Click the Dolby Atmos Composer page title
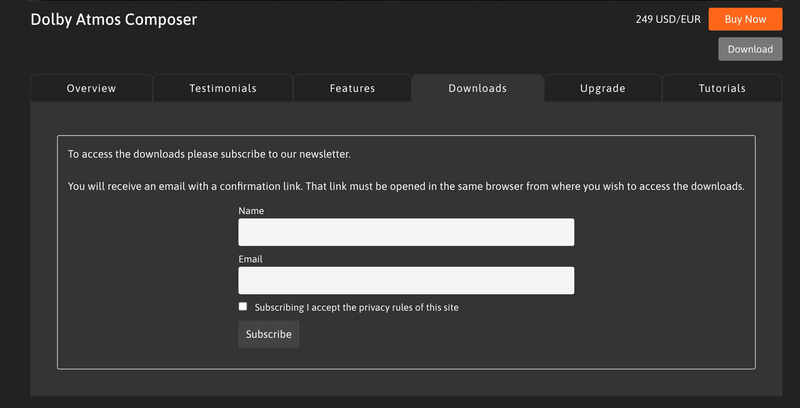Screen dimensions: 800x408 114,20
